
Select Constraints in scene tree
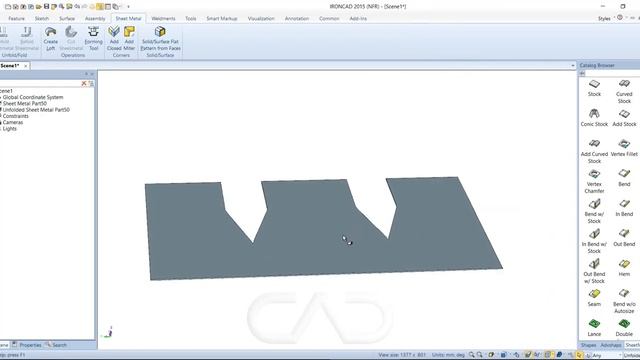[x=16, y=116]
